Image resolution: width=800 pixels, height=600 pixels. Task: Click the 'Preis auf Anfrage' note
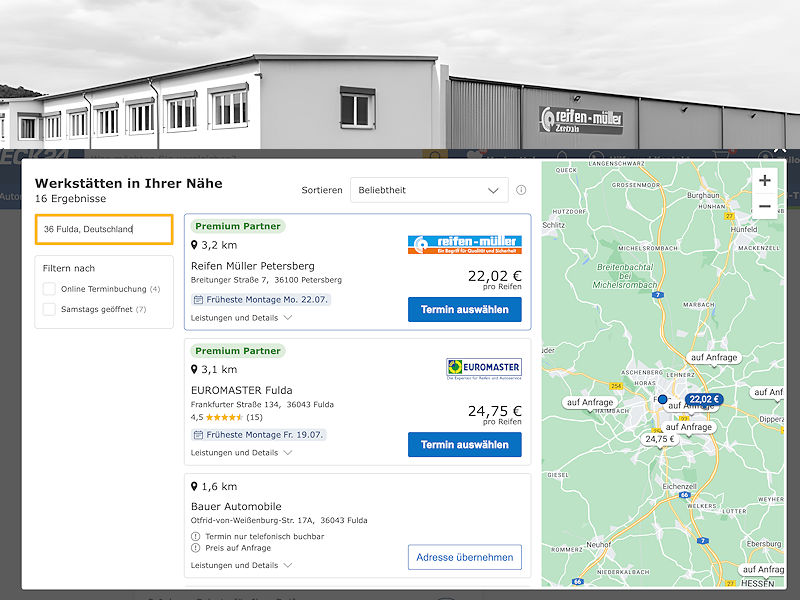[238, 548]
